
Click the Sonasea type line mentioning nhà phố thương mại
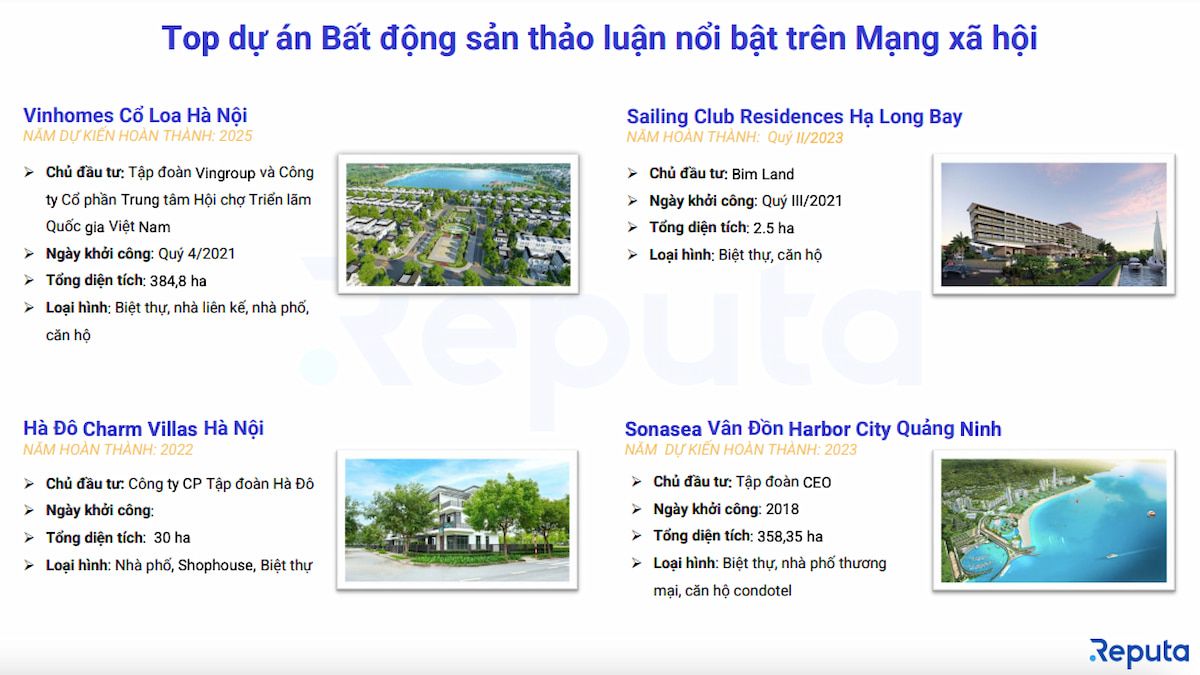pyautogui.click(x=770, y=563)
